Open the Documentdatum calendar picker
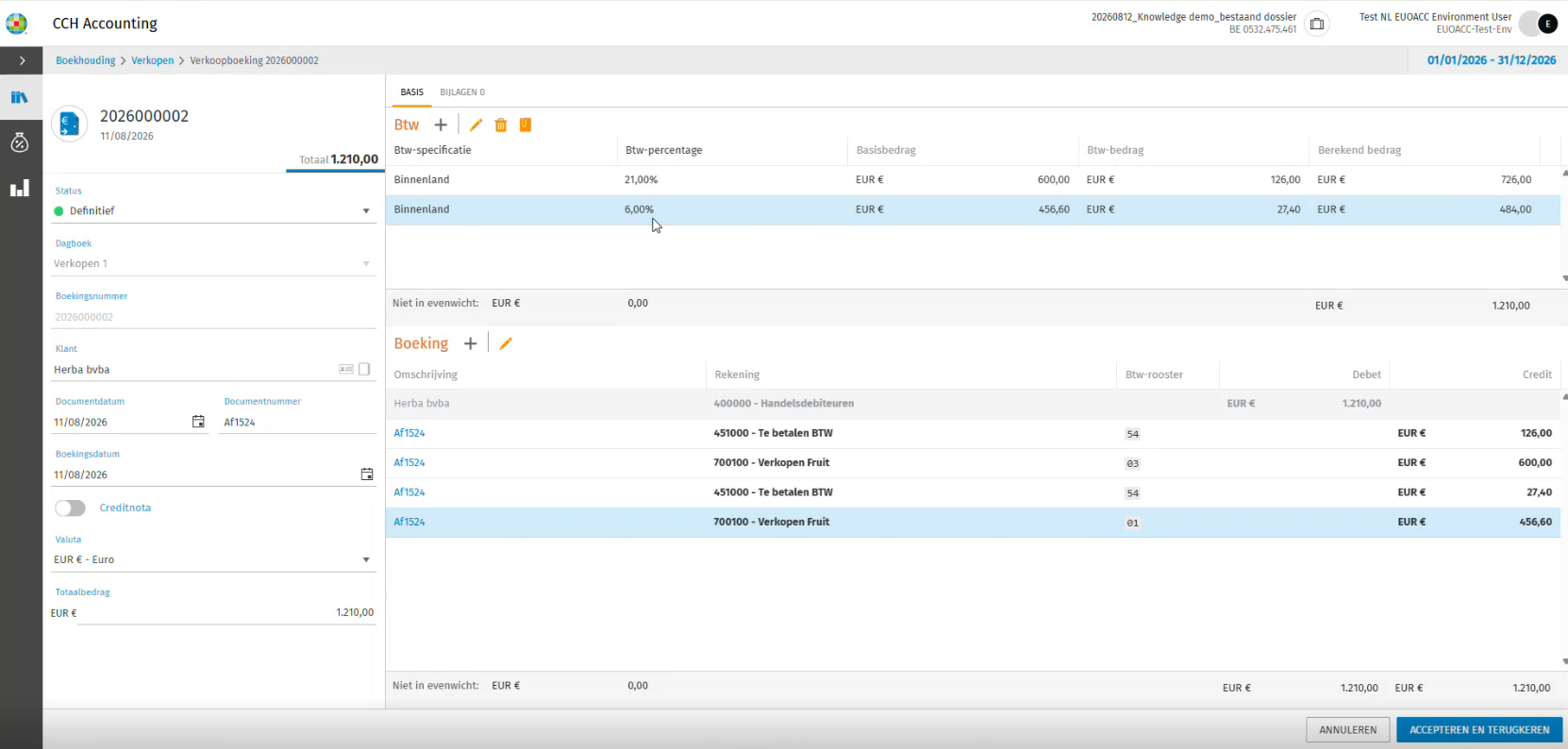Screen dimensions: 1568x749 tap(198, 422)
